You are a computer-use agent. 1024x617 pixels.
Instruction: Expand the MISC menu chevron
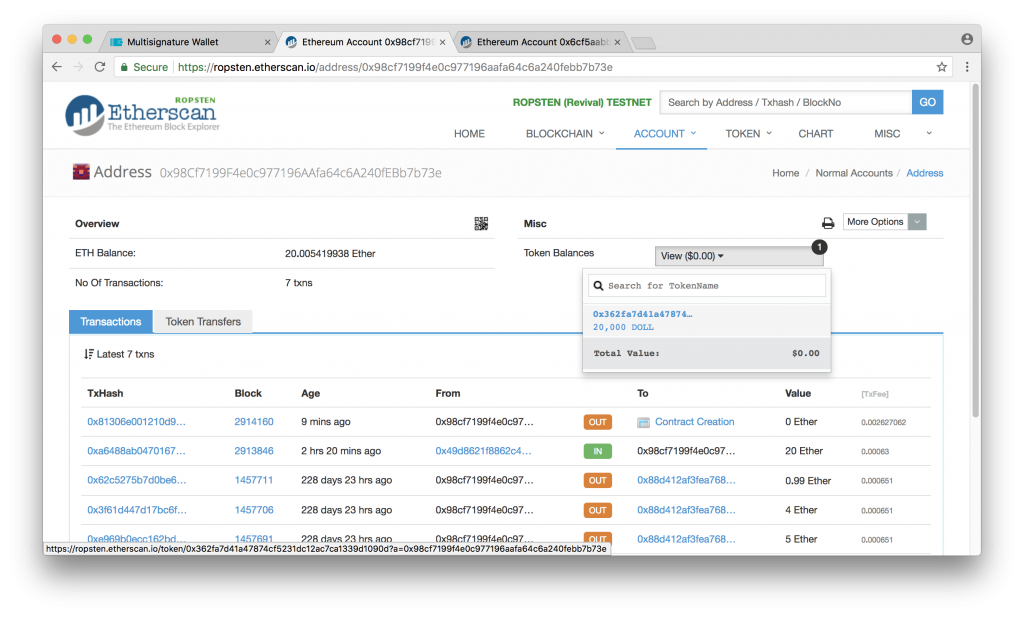(x=929, y=133)
